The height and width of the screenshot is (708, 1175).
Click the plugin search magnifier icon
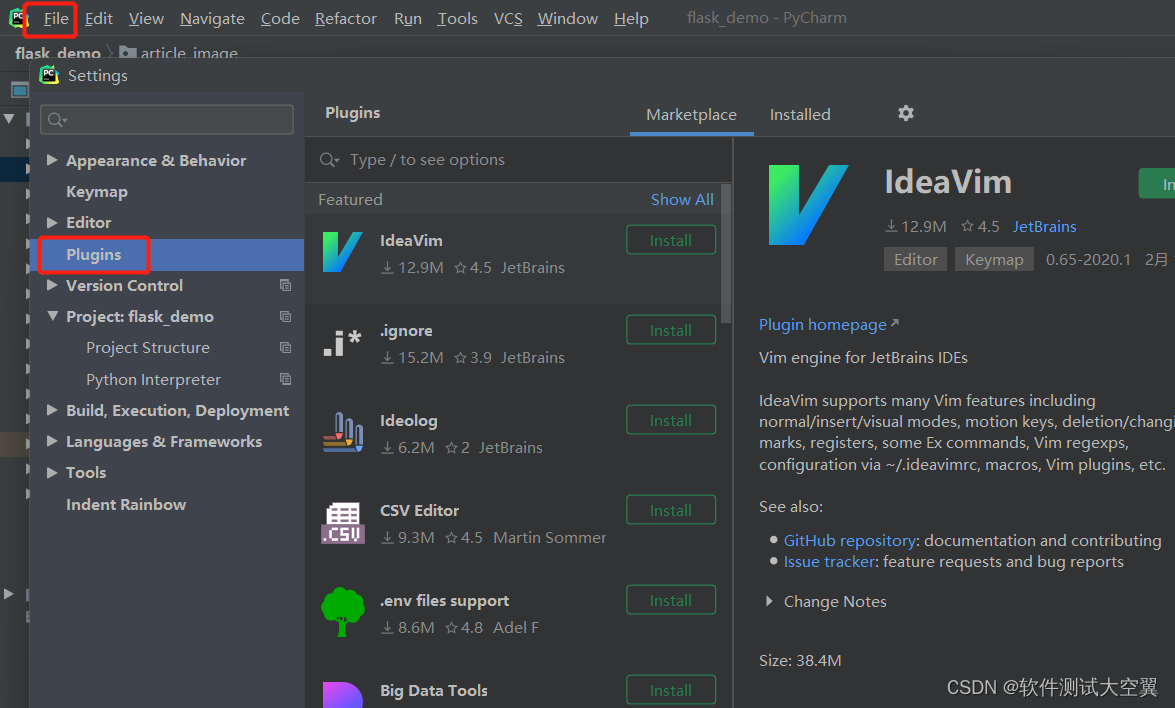click(x=329, y=160)
